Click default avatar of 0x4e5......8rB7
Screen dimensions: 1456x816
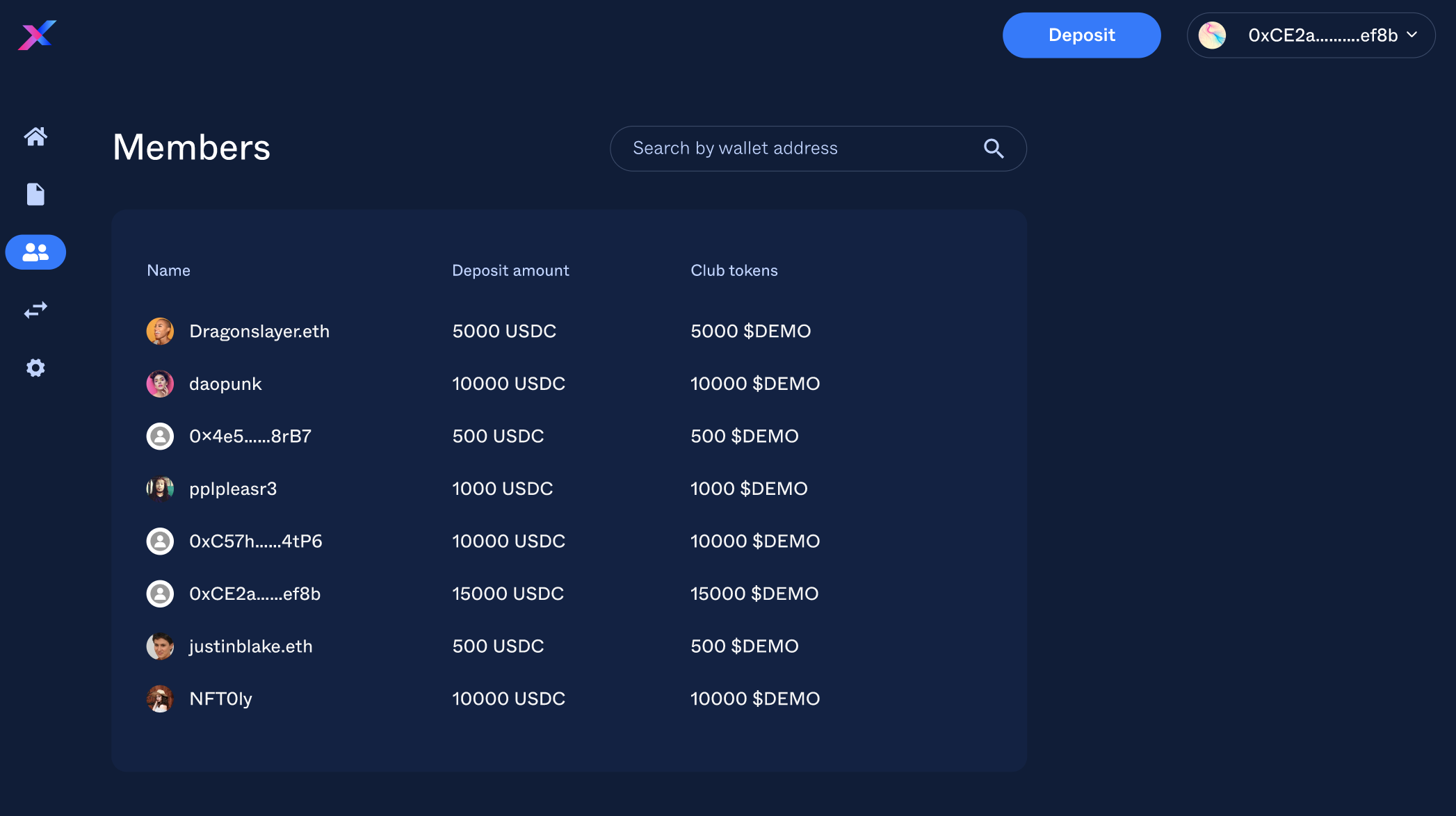tap(160, 436)
